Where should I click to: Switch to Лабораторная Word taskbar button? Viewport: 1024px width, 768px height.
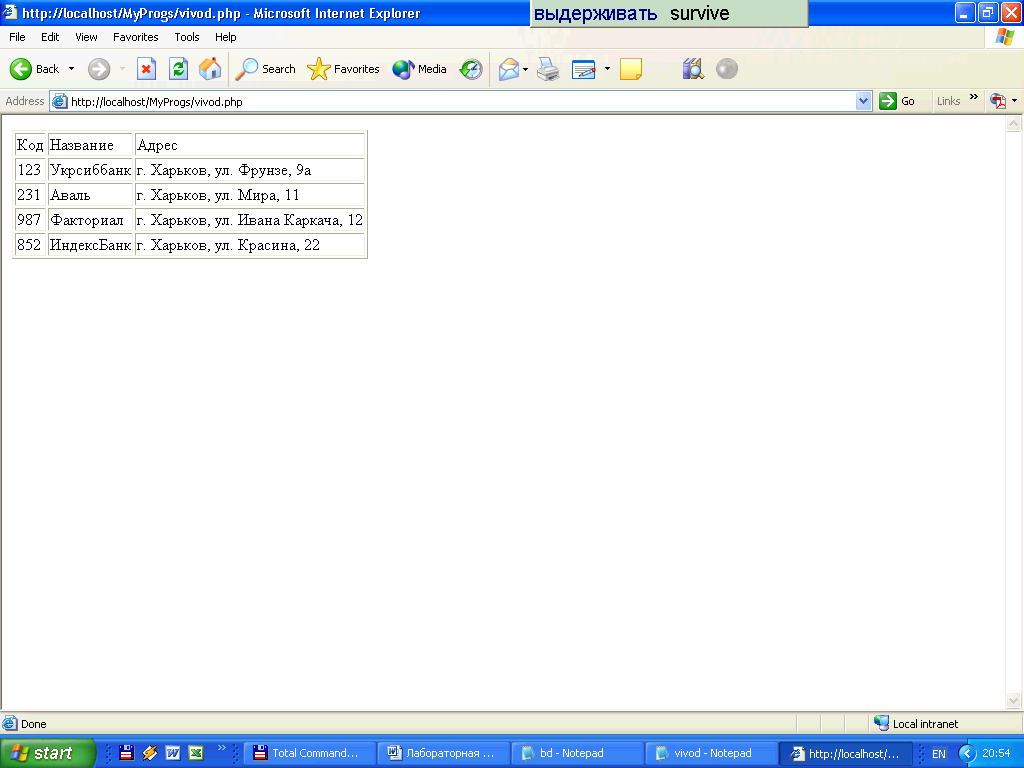click(444, 753)
